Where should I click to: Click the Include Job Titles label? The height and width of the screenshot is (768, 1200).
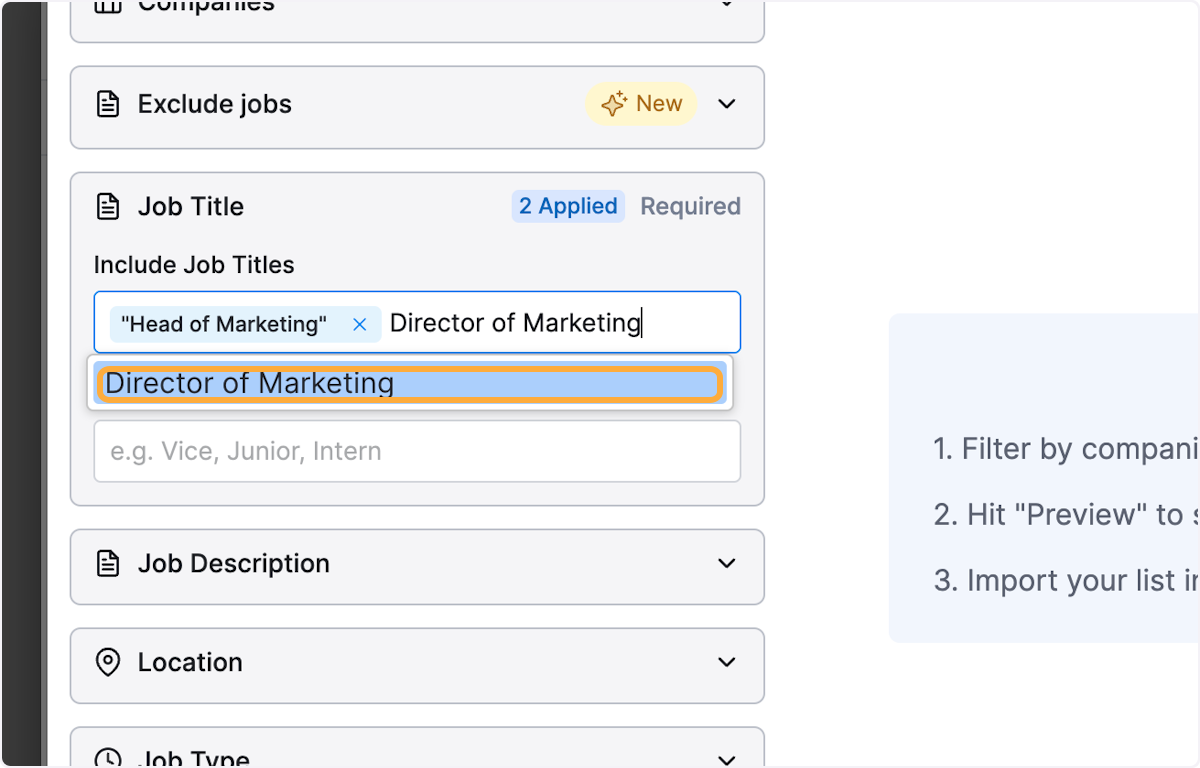[194, 265]
